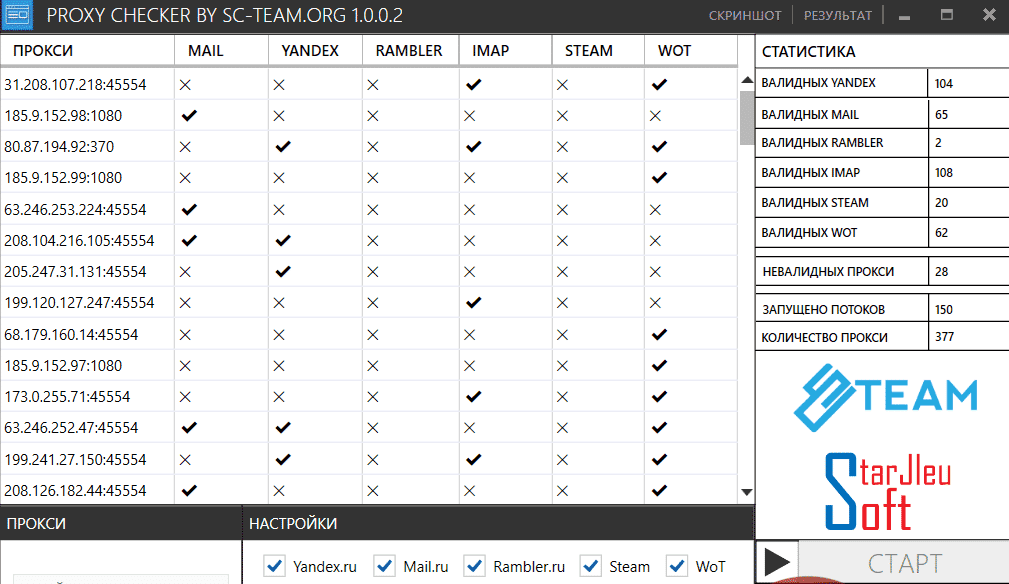Toggle the Mail.ru checkbox
1009x584 pixels.
pos(385,566)
